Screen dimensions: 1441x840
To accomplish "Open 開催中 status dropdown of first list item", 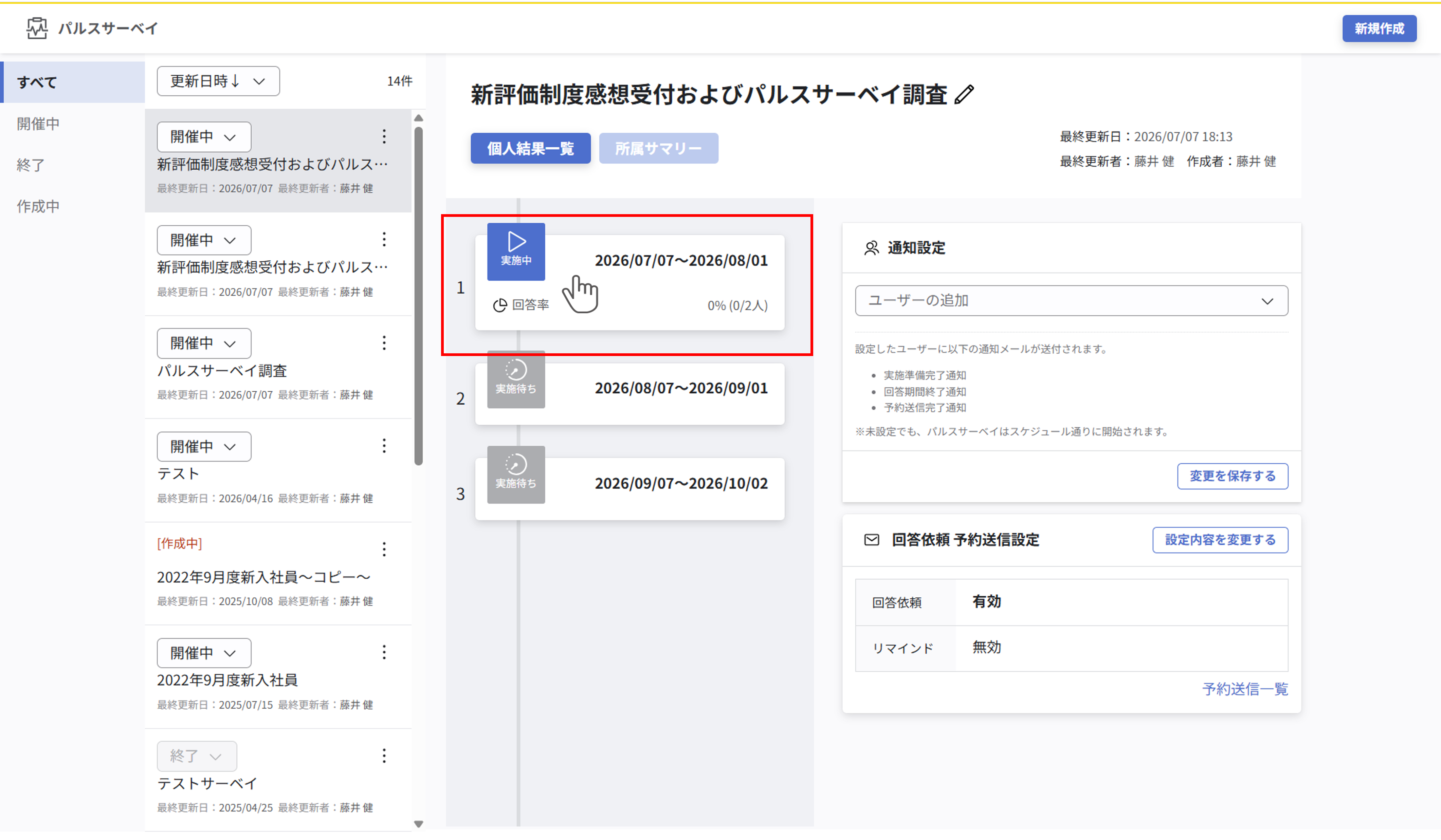I will click(204, 136).
